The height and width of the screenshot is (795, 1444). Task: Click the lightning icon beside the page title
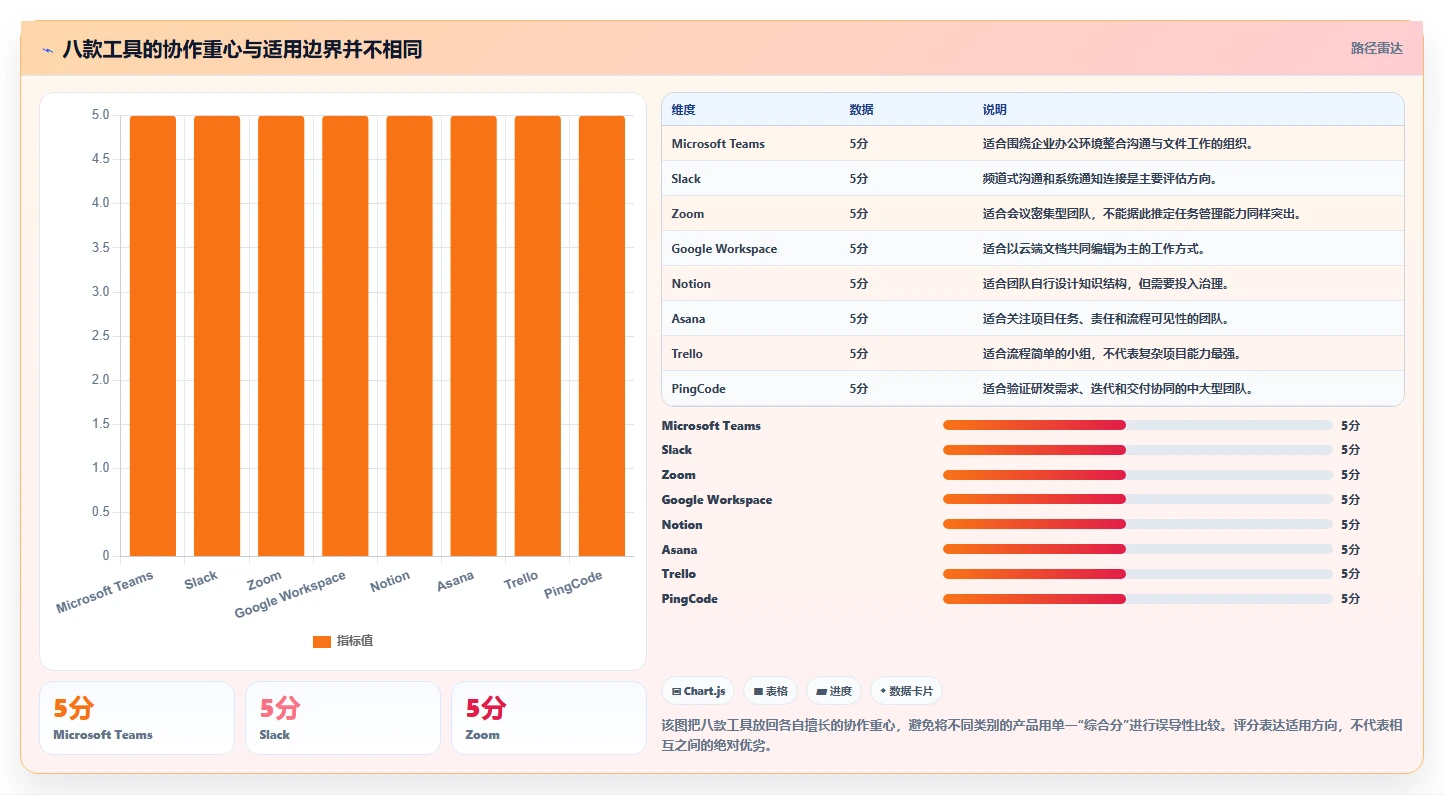point(47,50)
